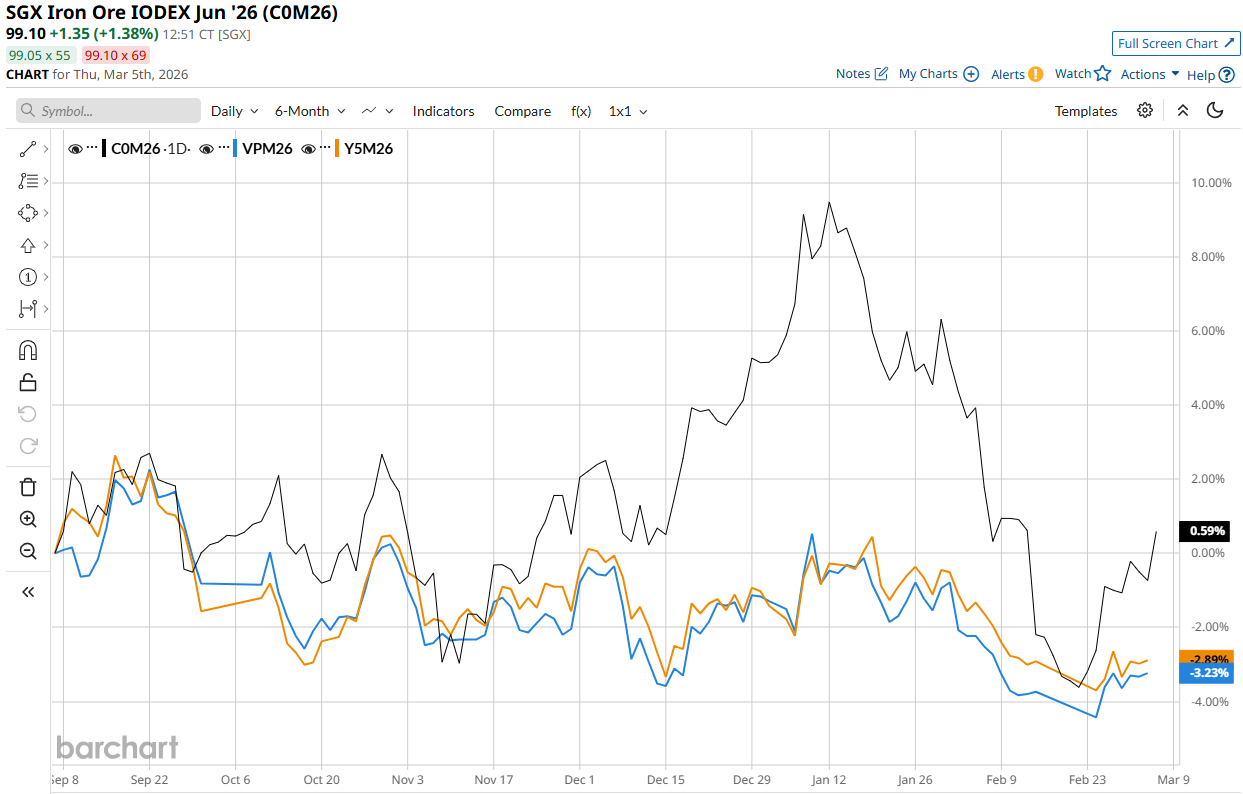
Task: Click the zoom out magnifier icon
Action: 28,551
